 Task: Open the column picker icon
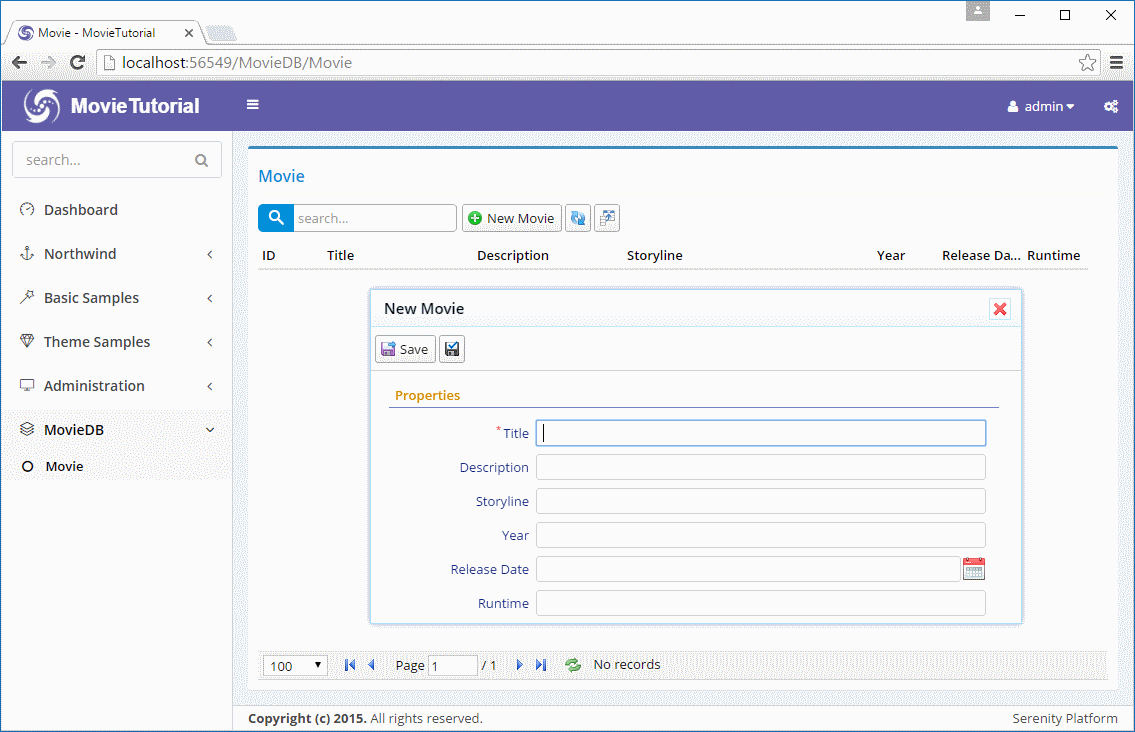[x=607, y=218]
